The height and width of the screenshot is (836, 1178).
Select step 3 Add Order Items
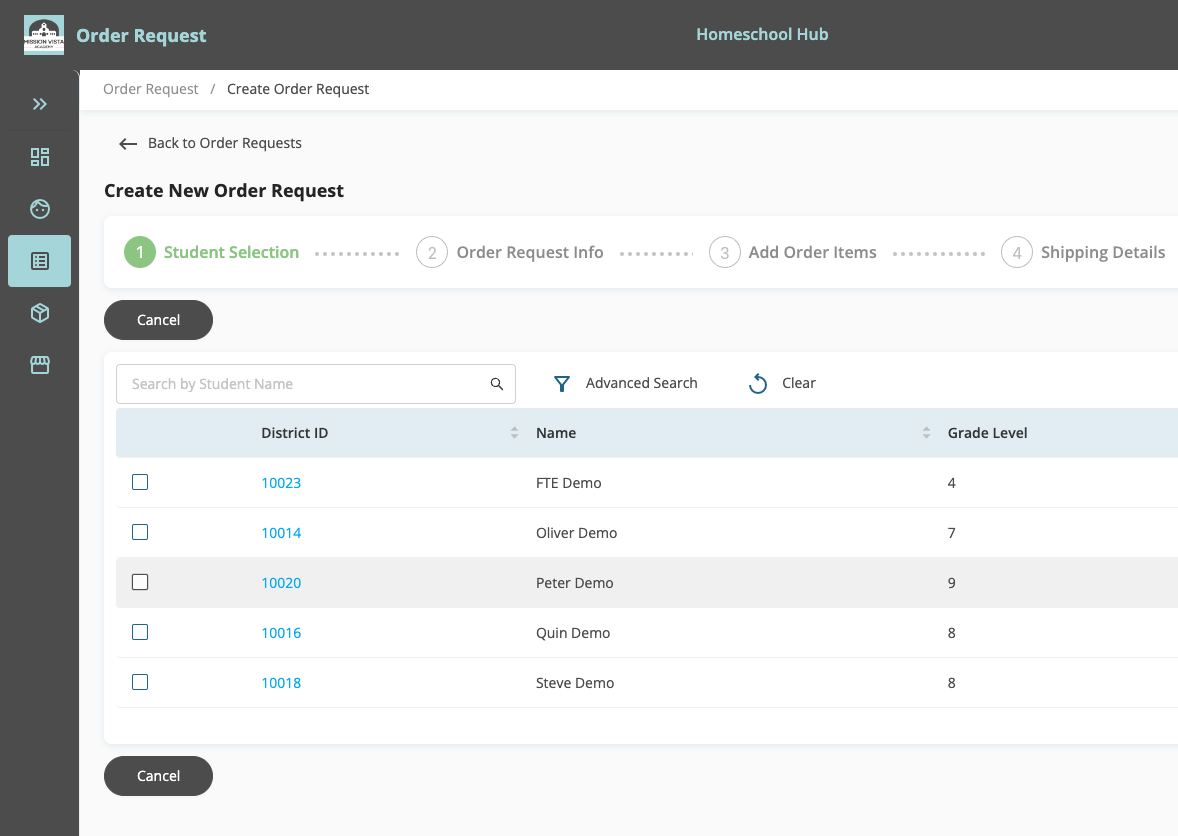pyautogui.click(x=793, y=252)
